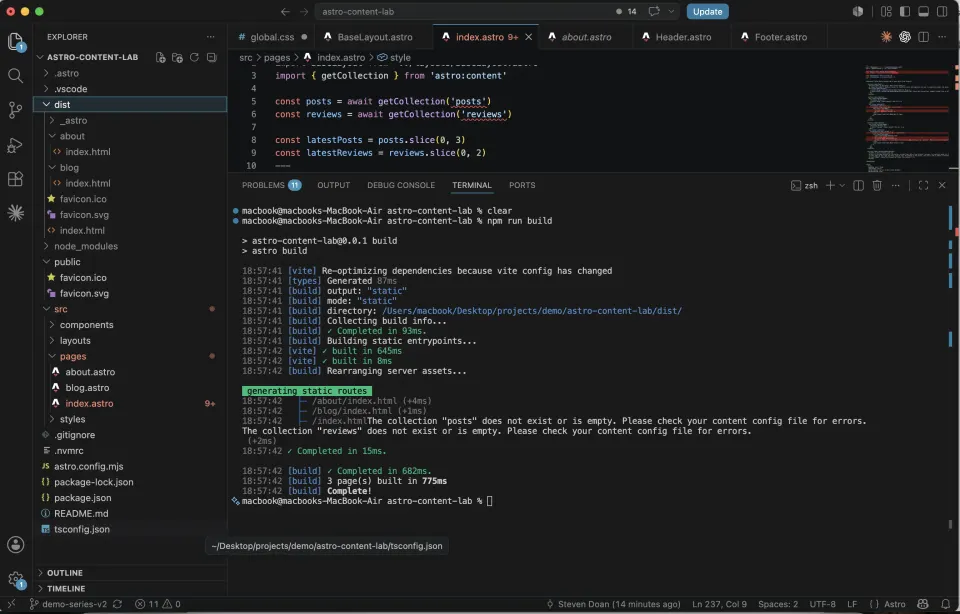Expand the components folder
Image resolution: width=960 pixels, height=614 pixels.
coord(130,324)
